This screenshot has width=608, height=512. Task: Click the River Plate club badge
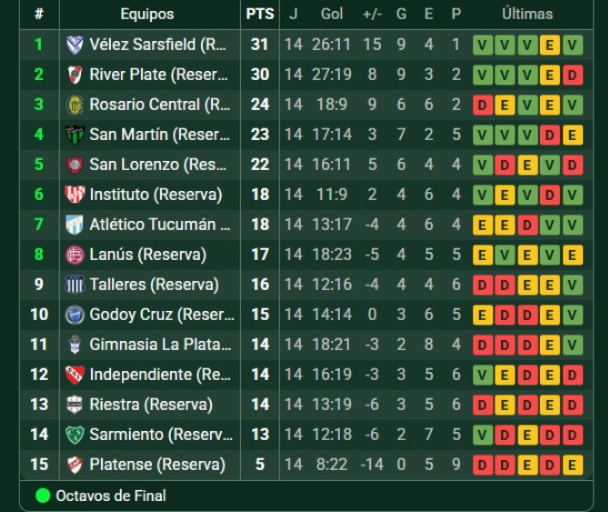[74, 75]
